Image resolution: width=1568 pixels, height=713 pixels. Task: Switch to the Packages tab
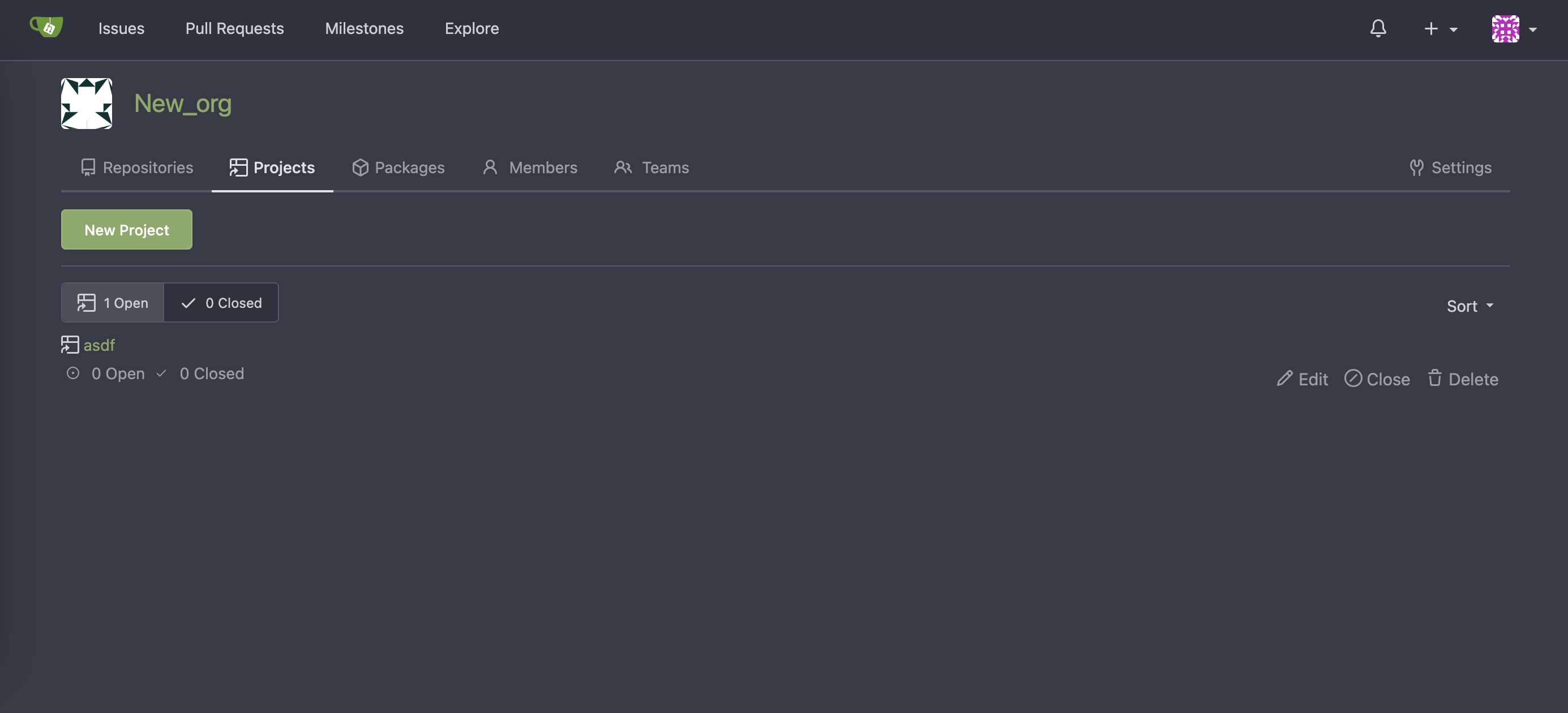(398, 167)
